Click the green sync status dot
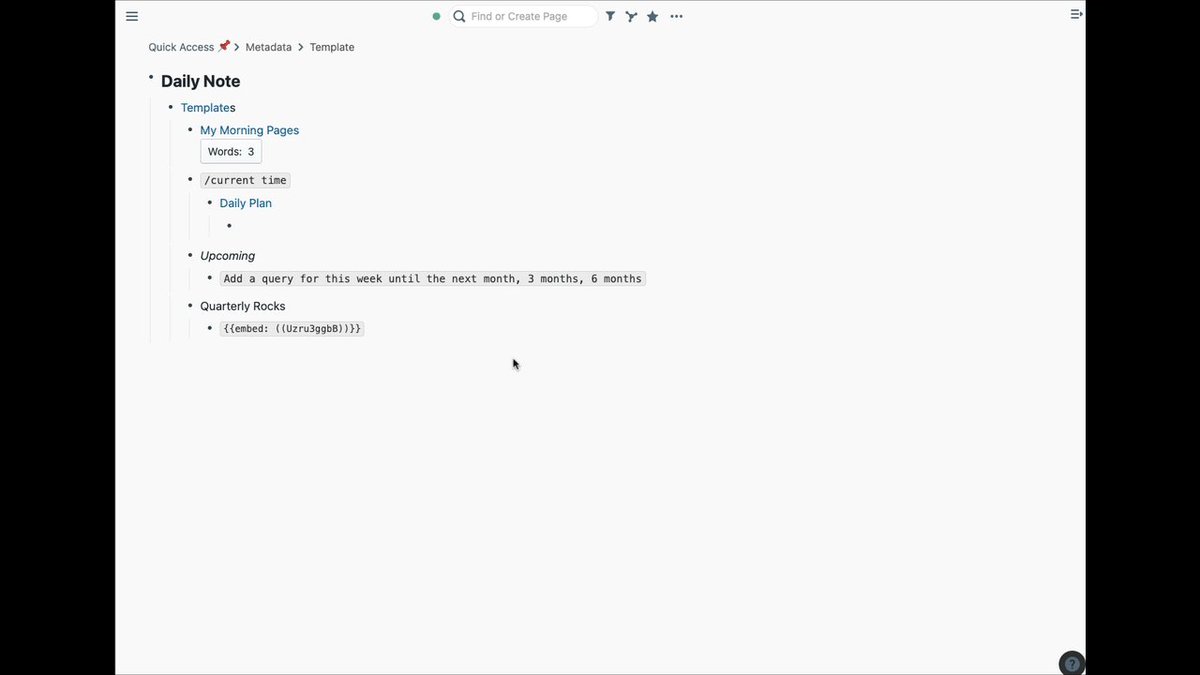The height and width of the screenshot is (675, 1200). point(436,16)
